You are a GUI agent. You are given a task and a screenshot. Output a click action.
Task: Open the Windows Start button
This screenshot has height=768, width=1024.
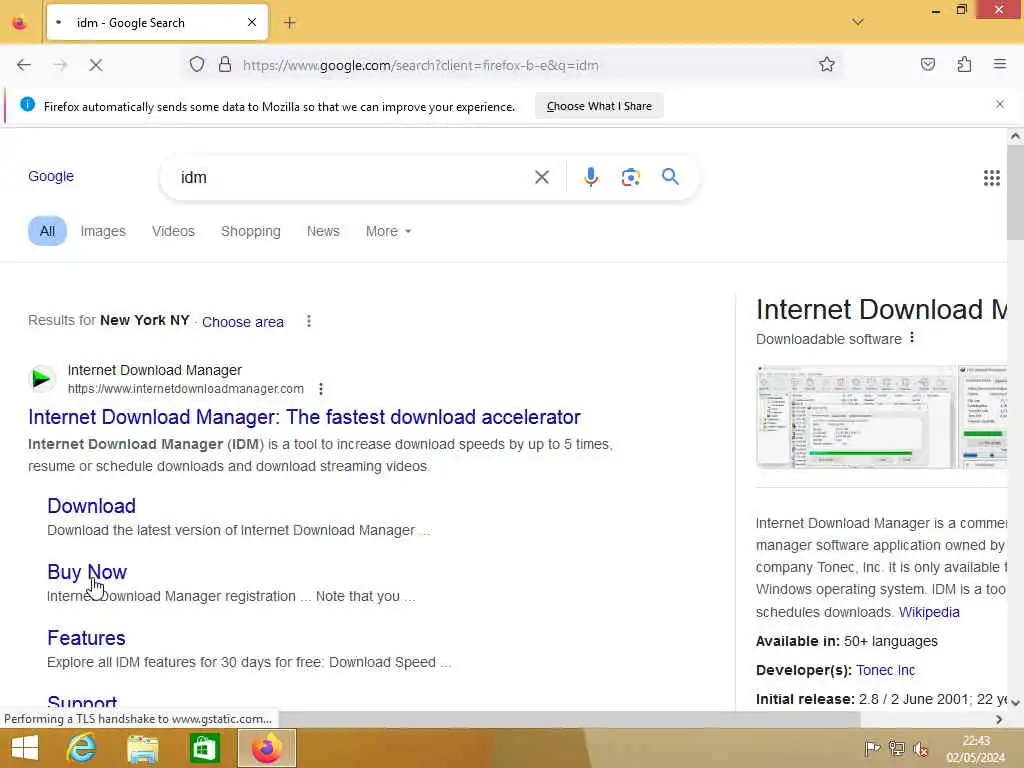click(x=25, y=748)
